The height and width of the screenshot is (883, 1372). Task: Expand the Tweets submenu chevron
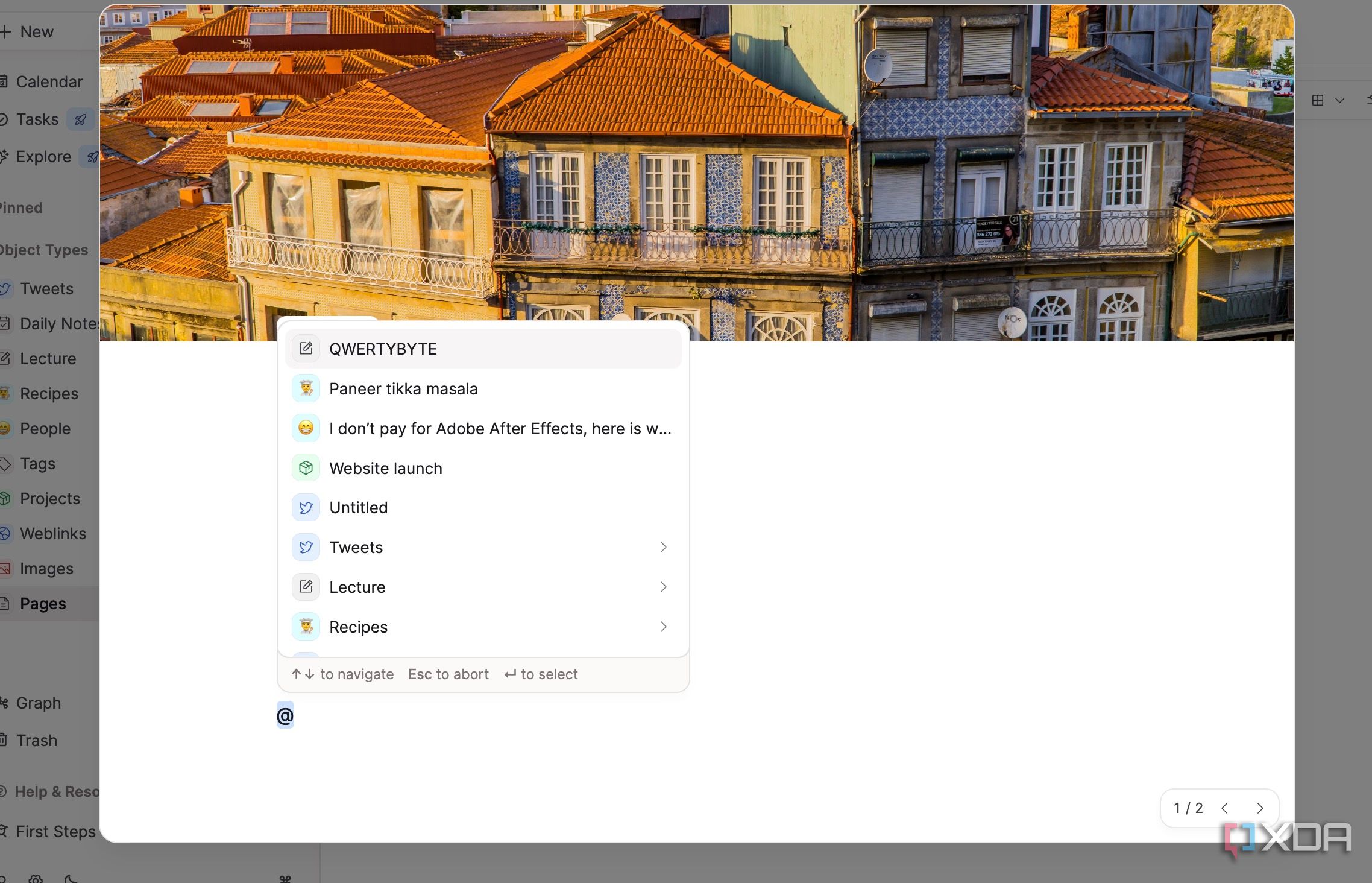(663, 547)
